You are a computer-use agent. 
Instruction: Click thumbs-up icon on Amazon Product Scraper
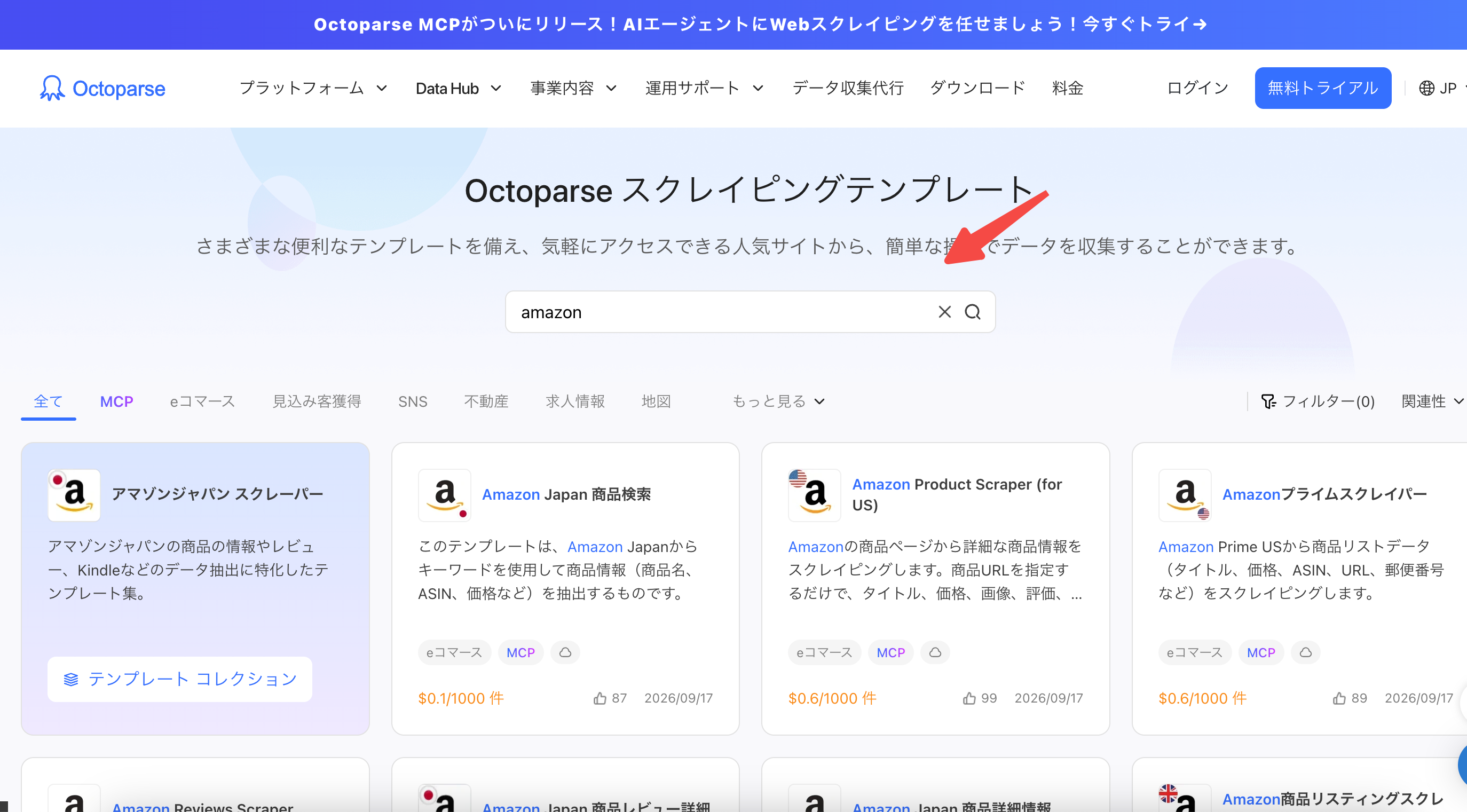(969, 698)
